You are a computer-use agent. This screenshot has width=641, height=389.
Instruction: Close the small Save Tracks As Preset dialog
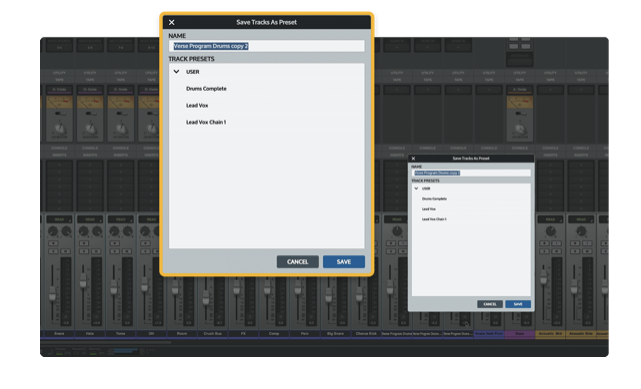tap(413, 159)
